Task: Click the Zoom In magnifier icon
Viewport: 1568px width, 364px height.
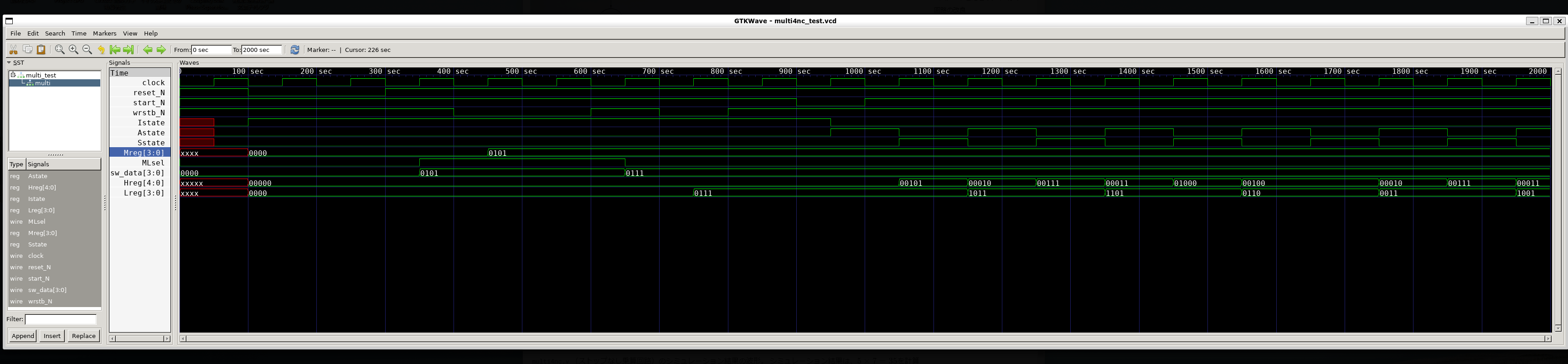Action: 74,49
